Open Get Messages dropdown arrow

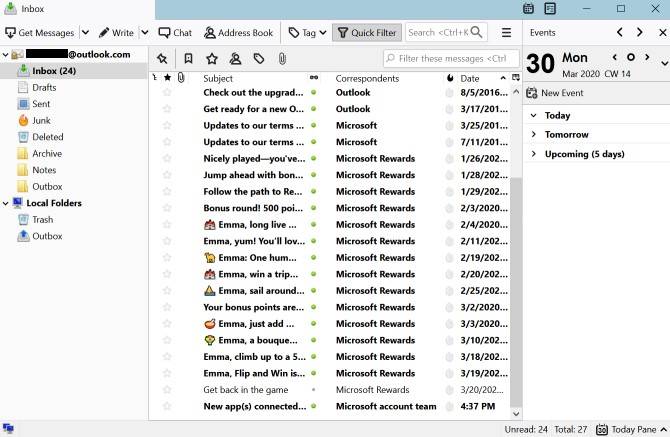pyautogui.click(x=85, y=32)
